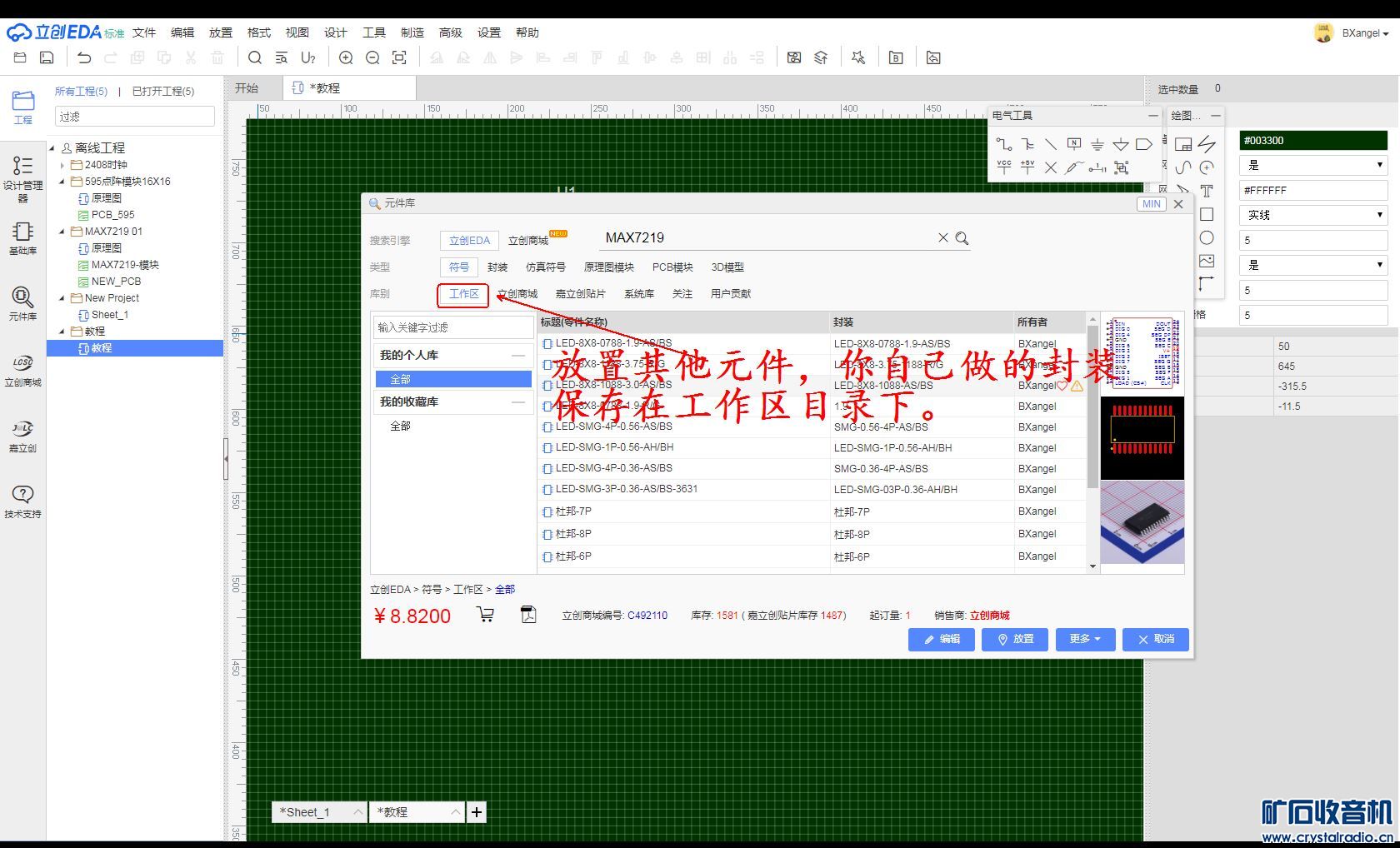The height and width of the screenshot is (848, 1400).
Task: Click the #FFFFFF grid color field
Action: [x=1313, y=191]
